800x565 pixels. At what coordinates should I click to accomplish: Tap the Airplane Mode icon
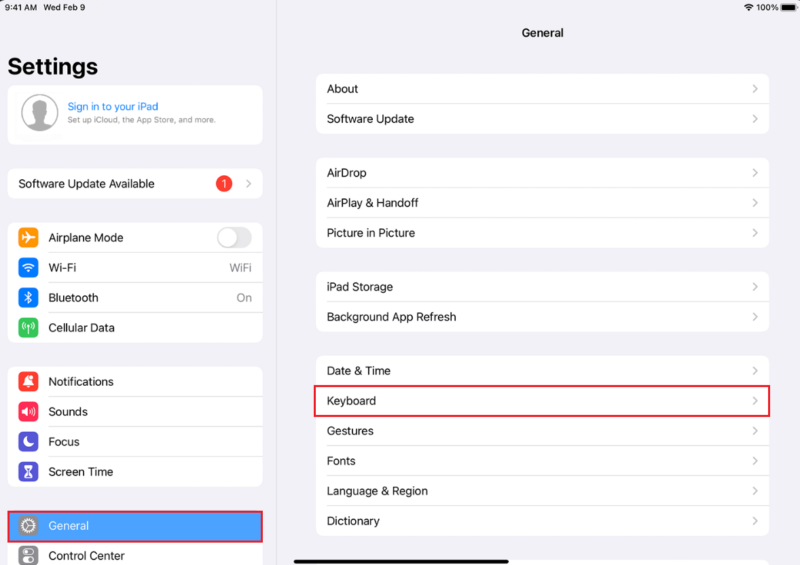pos(29,238)
